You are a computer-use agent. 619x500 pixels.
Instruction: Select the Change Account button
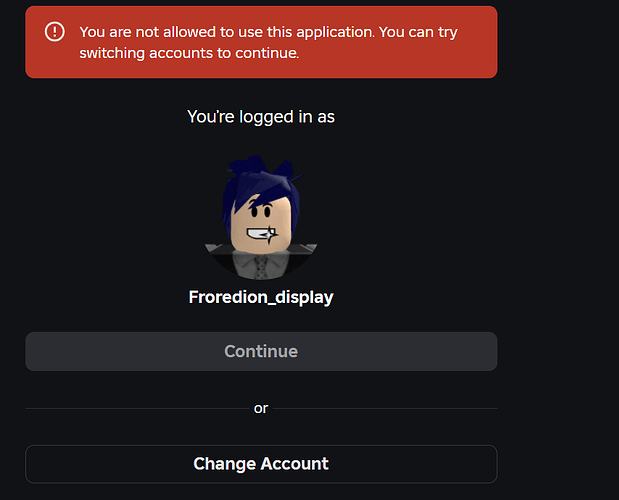[x=261, y=464]
